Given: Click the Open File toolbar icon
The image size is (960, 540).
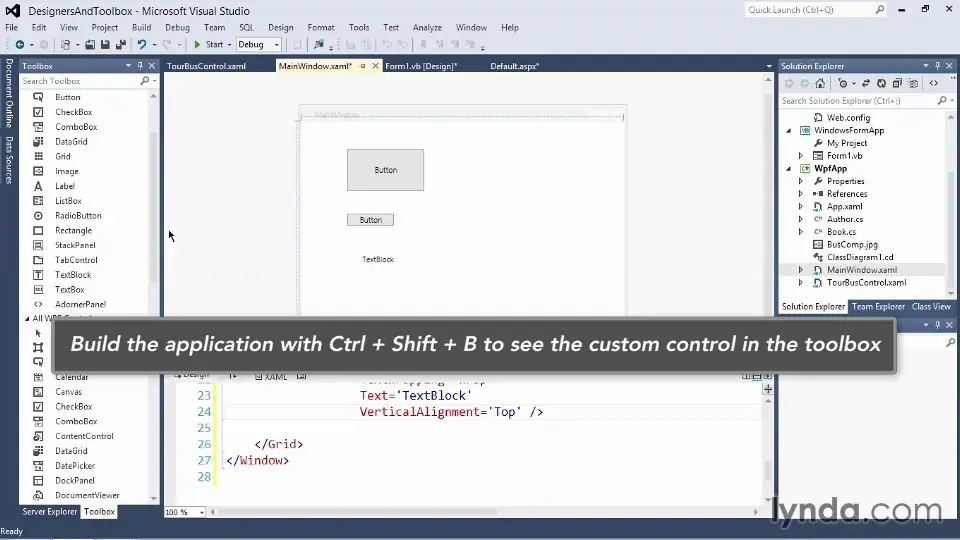Looking at the screenshot, I should click(x=90, y=45).
